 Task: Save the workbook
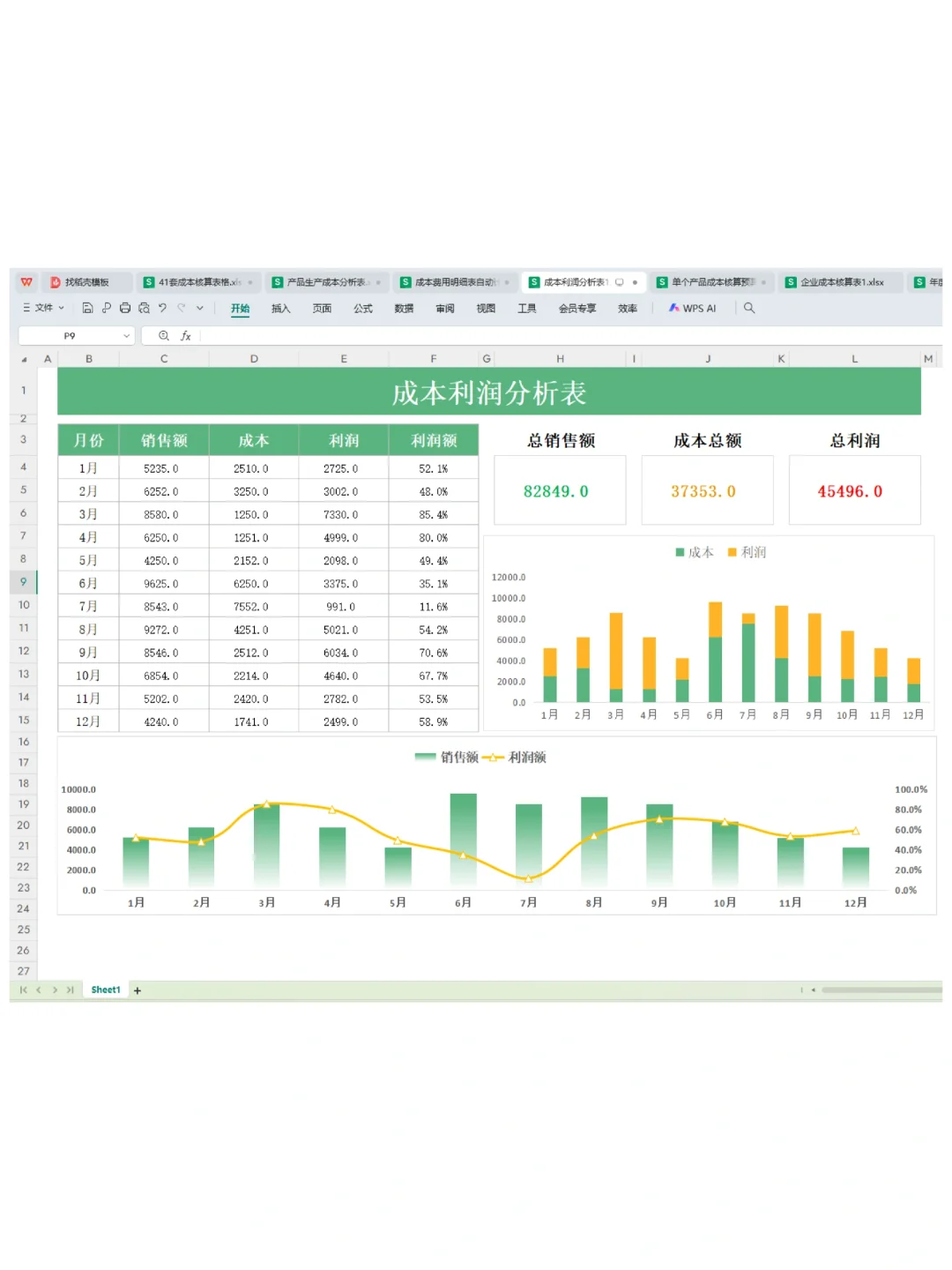(x=86, y=308)
